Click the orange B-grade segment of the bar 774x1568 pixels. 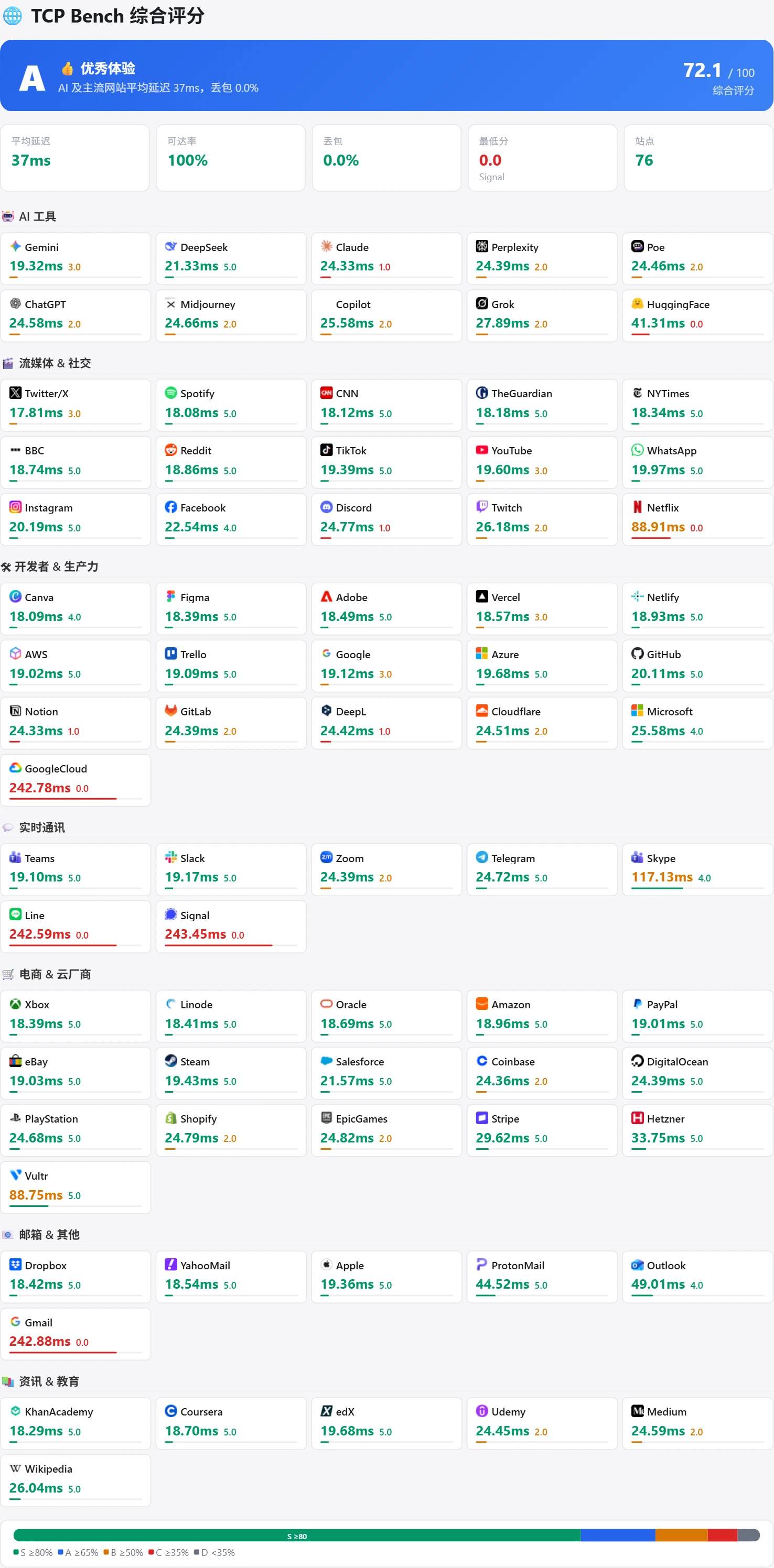(x=681, y=1536)
